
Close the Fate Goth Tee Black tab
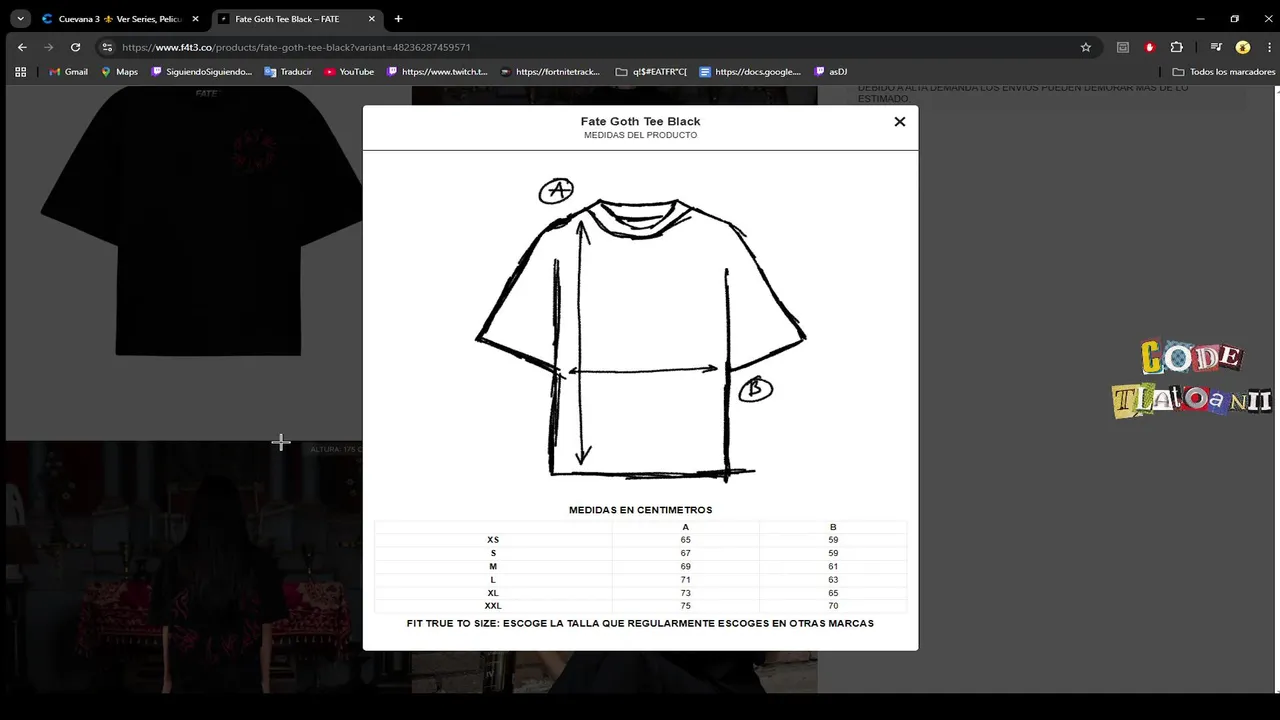[x=372, y=19]
